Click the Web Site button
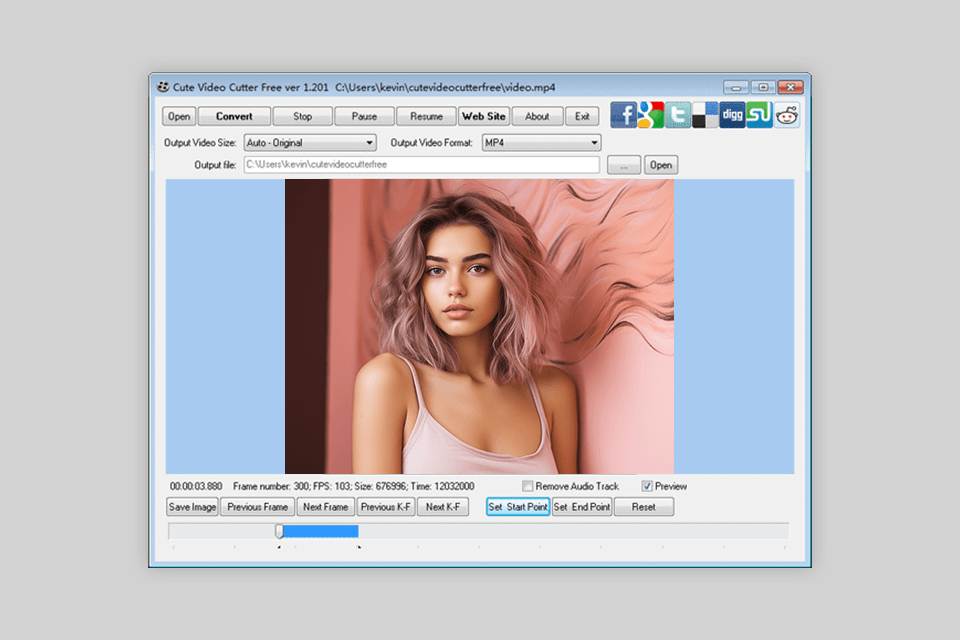Viewport: 960px width, 640px height. (483, 116)
